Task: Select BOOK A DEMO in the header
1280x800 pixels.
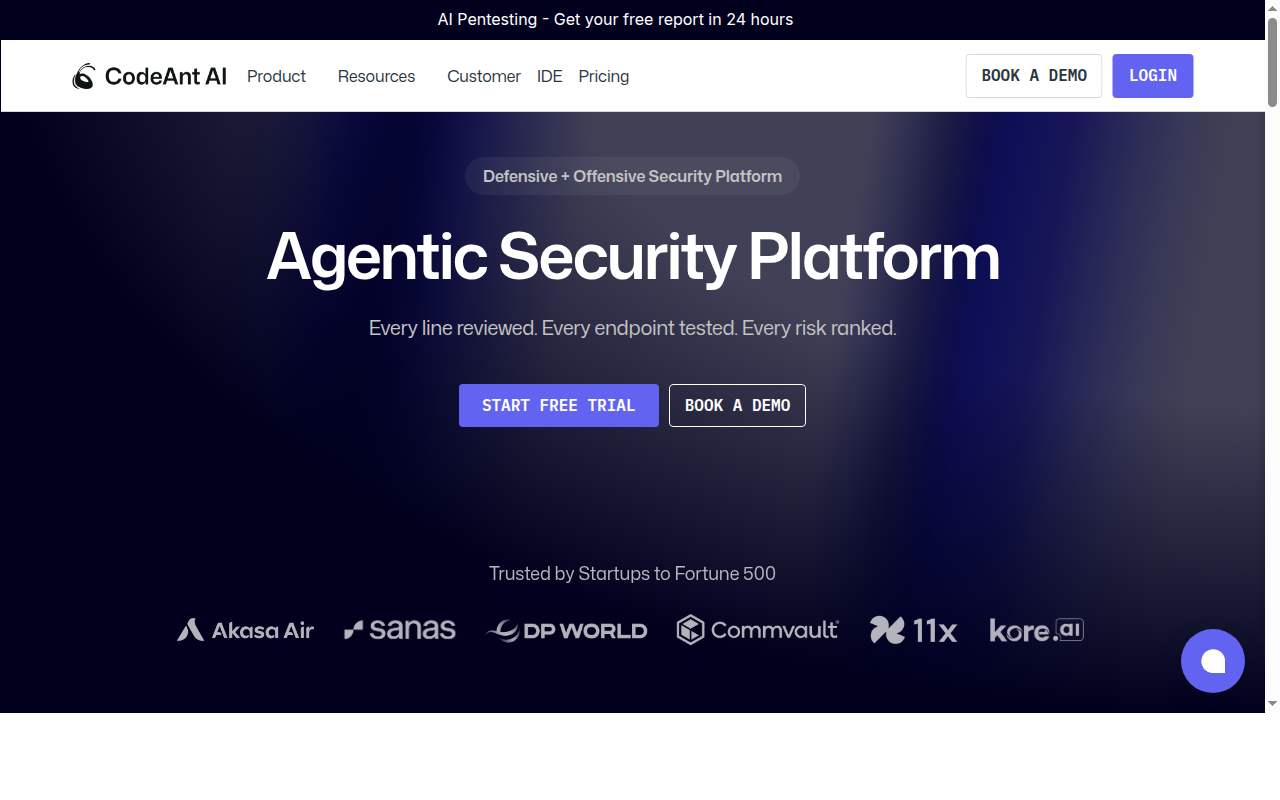Action: 1033,75
